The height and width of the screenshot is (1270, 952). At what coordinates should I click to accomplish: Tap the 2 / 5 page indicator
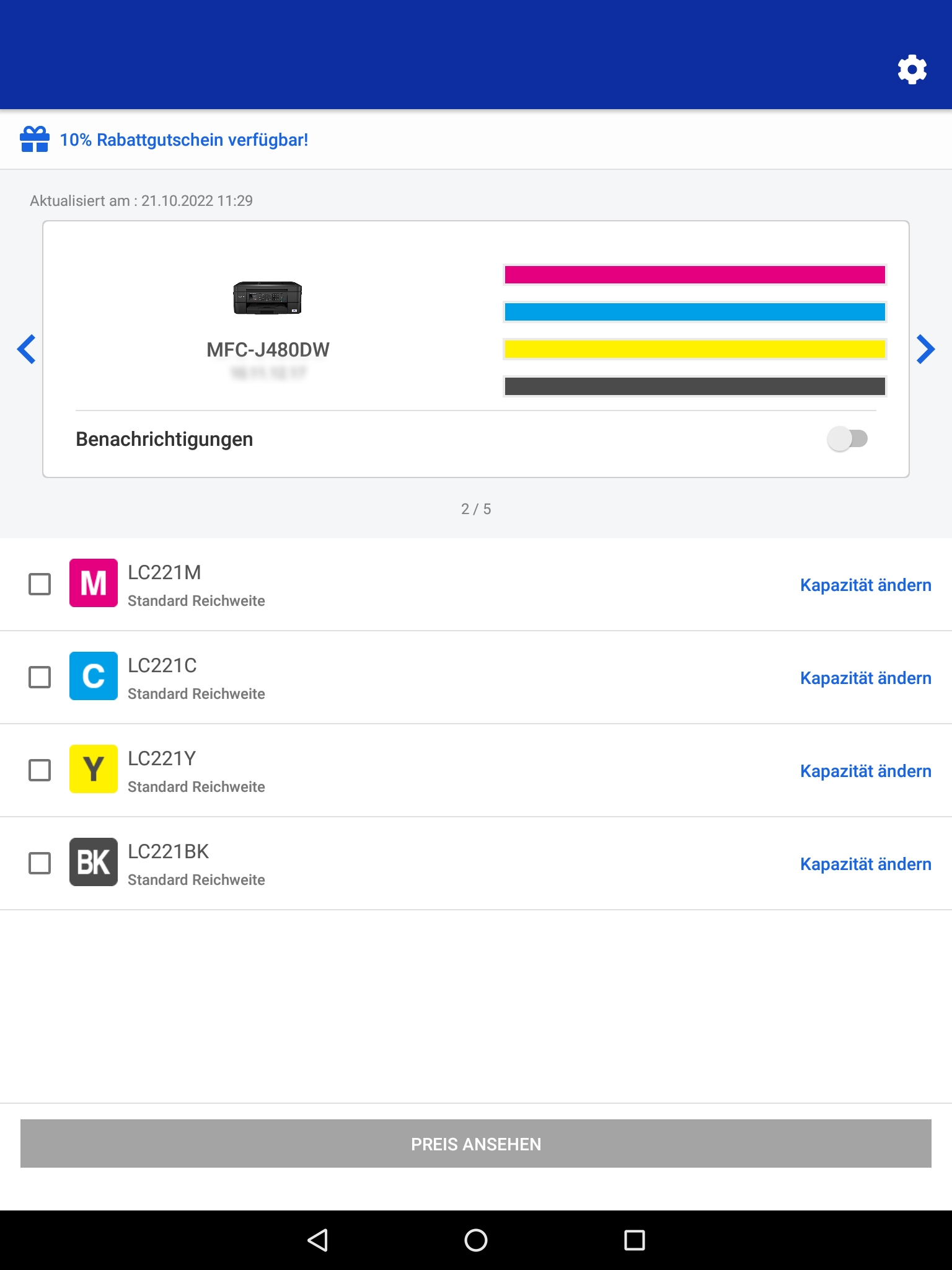pos(476,509)
